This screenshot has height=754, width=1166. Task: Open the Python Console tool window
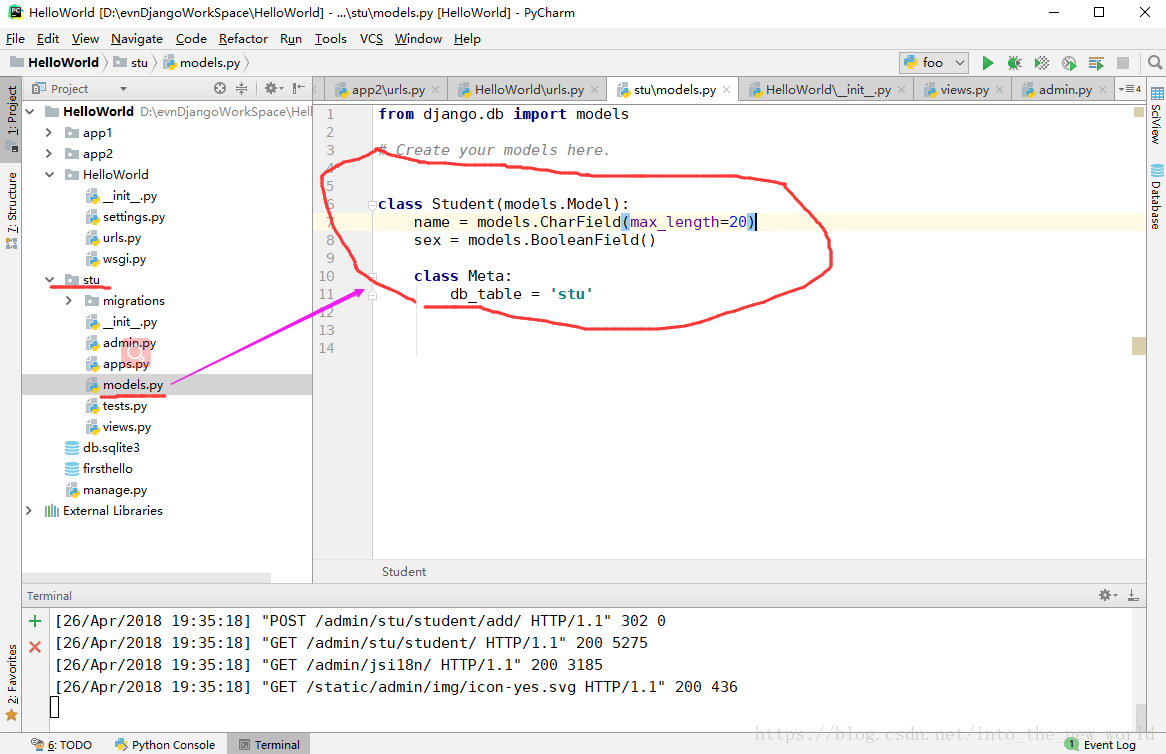(165, 744)
